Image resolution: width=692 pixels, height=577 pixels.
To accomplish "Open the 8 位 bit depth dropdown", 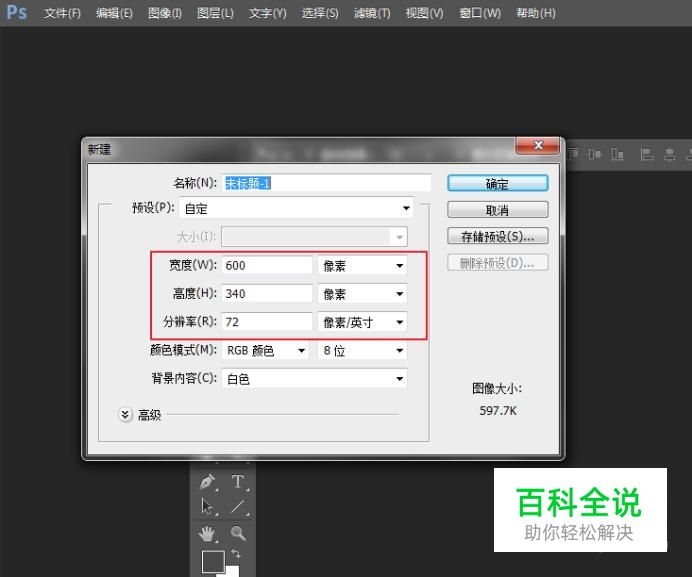I will [362, 351].
